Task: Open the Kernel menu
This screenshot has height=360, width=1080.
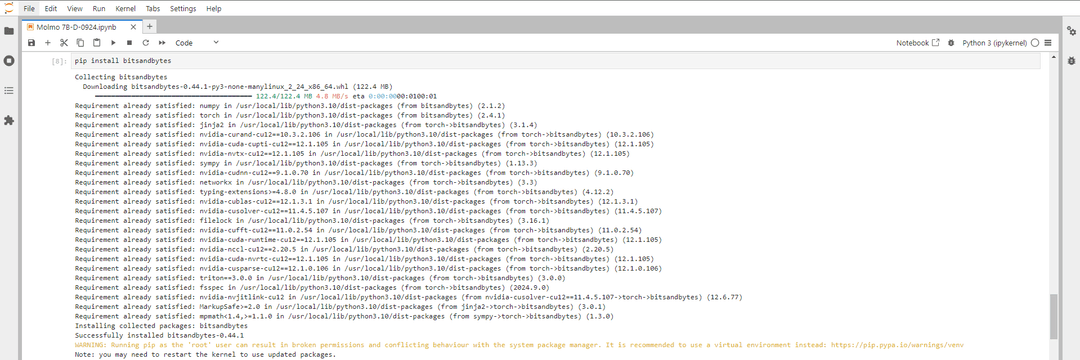Action: tap(125, 9)
